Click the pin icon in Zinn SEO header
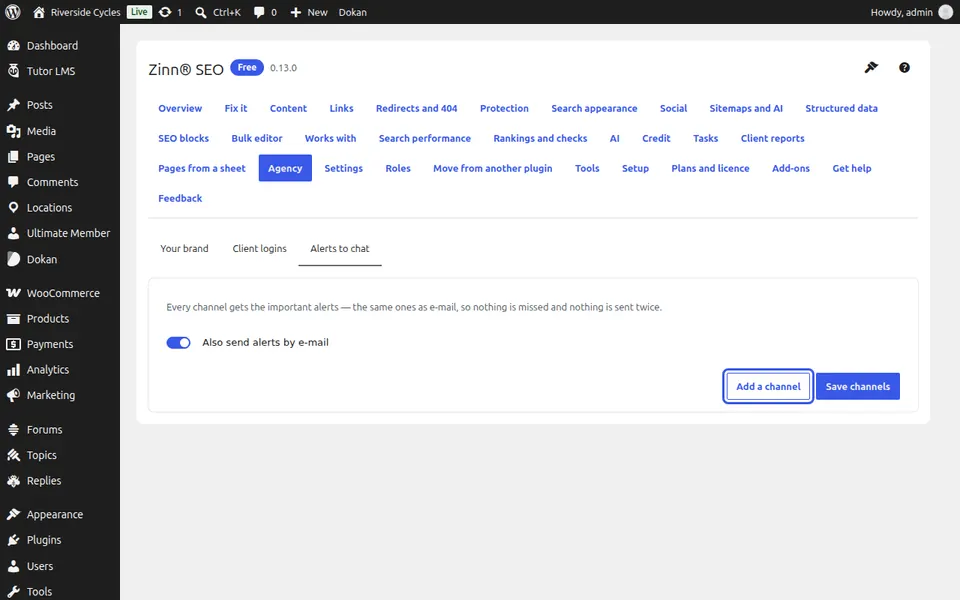This screenshot has width=960, height=600. tap(871, 67)
